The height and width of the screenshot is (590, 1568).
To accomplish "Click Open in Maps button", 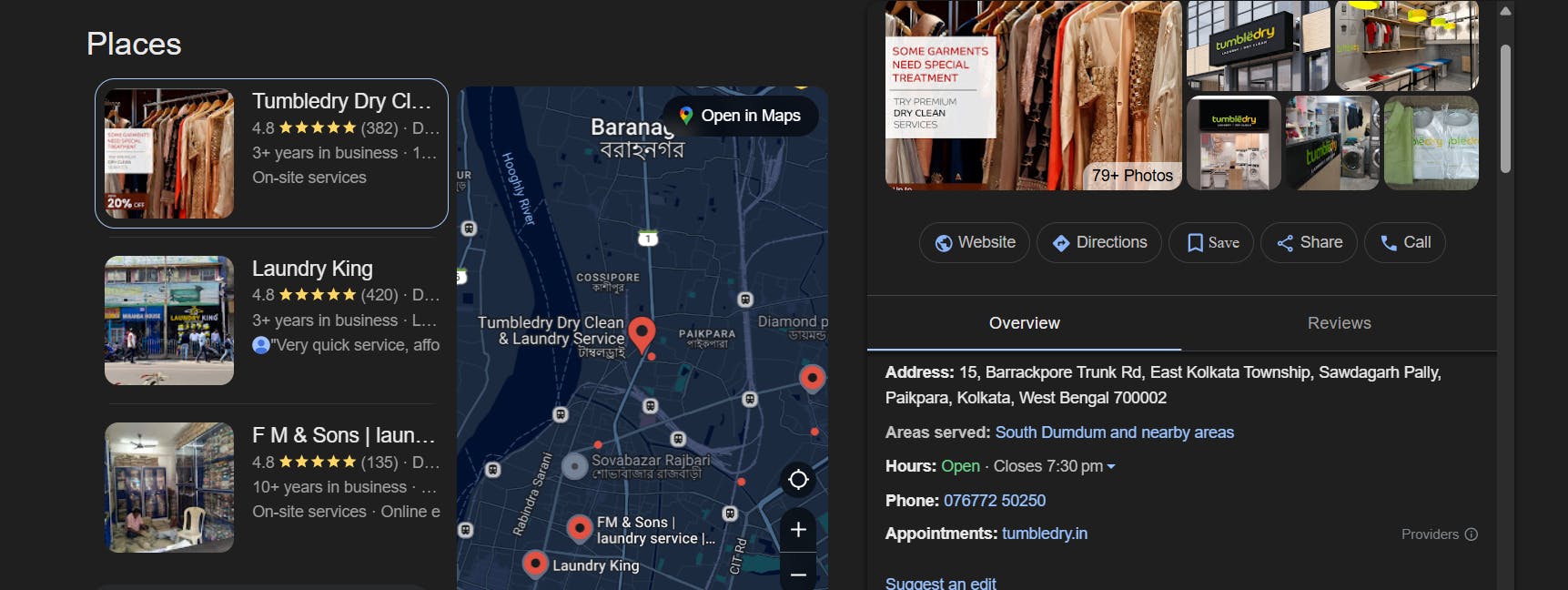I will [x=740, y=116].
